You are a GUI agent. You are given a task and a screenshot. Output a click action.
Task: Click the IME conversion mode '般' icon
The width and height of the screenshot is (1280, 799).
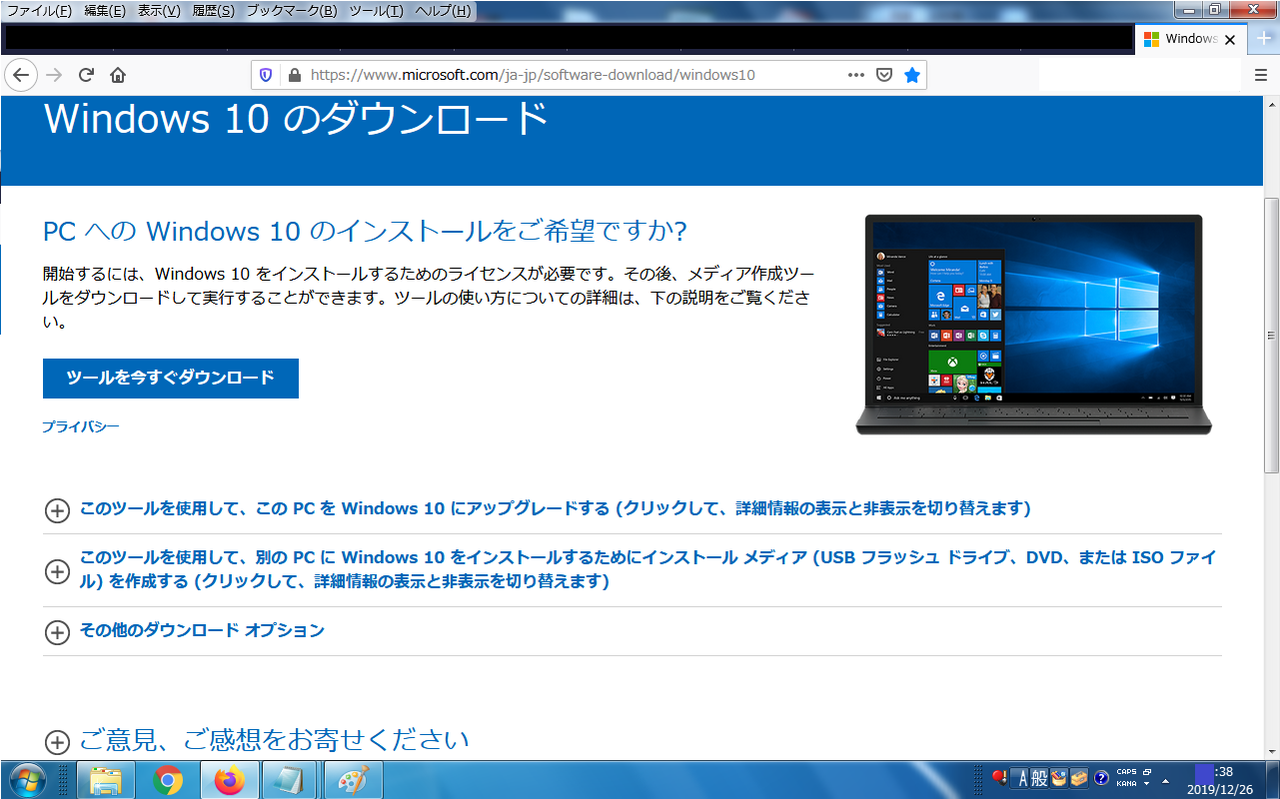(x=1039, y=778)
